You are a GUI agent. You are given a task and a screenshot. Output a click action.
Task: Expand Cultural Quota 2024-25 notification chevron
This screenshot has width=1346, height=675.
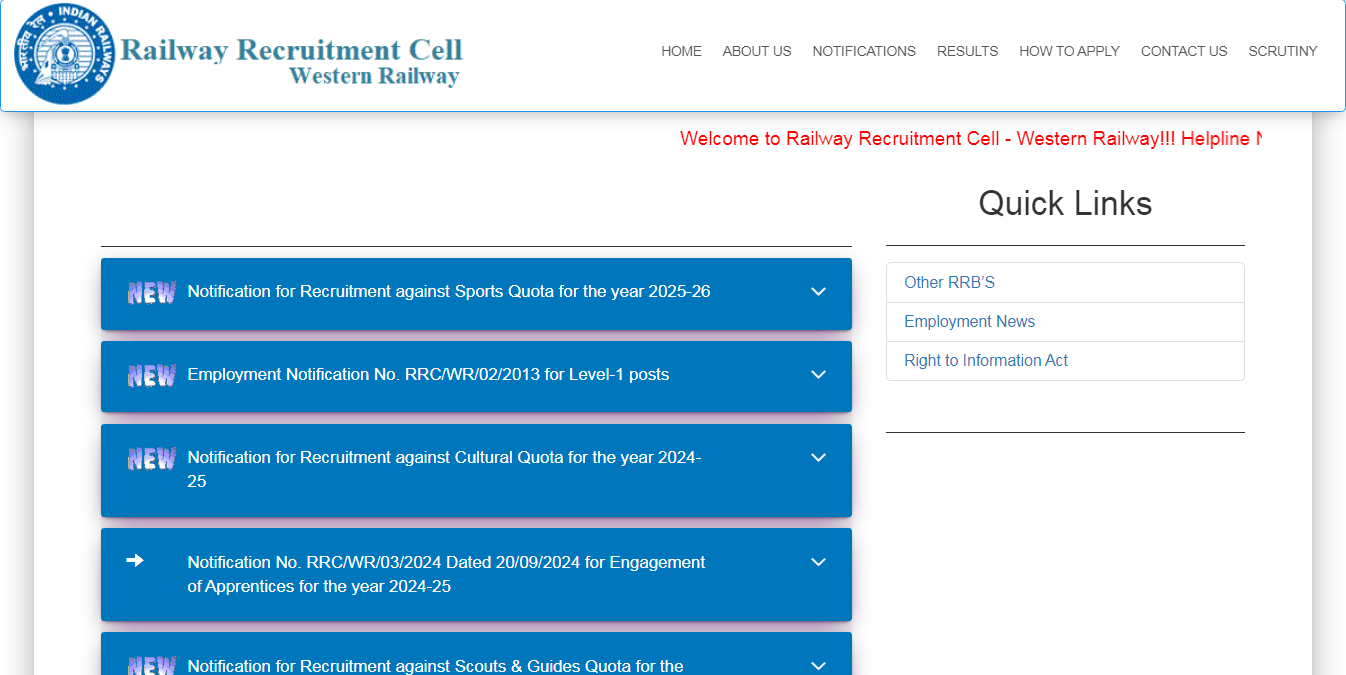[818, 458]
